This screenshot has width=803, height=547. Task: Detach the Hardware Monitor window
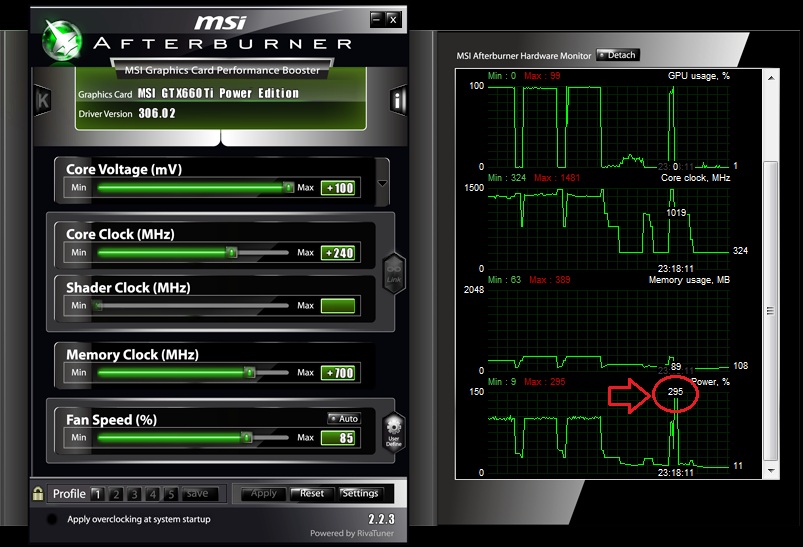click(x=618, y=55)
